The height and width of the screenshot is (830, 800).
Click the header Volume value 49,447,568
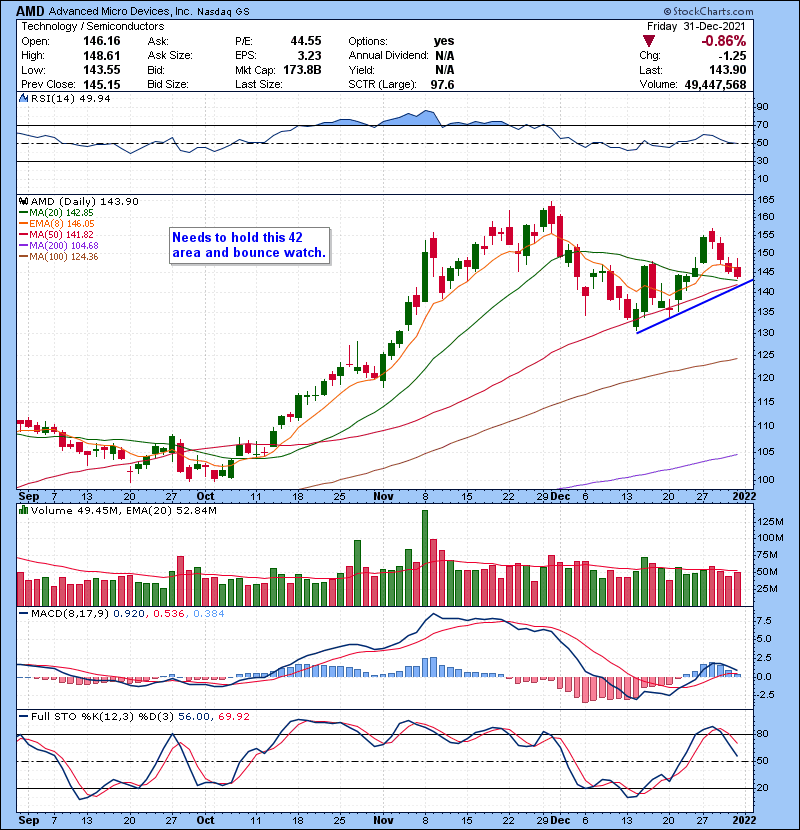[715, 85]
